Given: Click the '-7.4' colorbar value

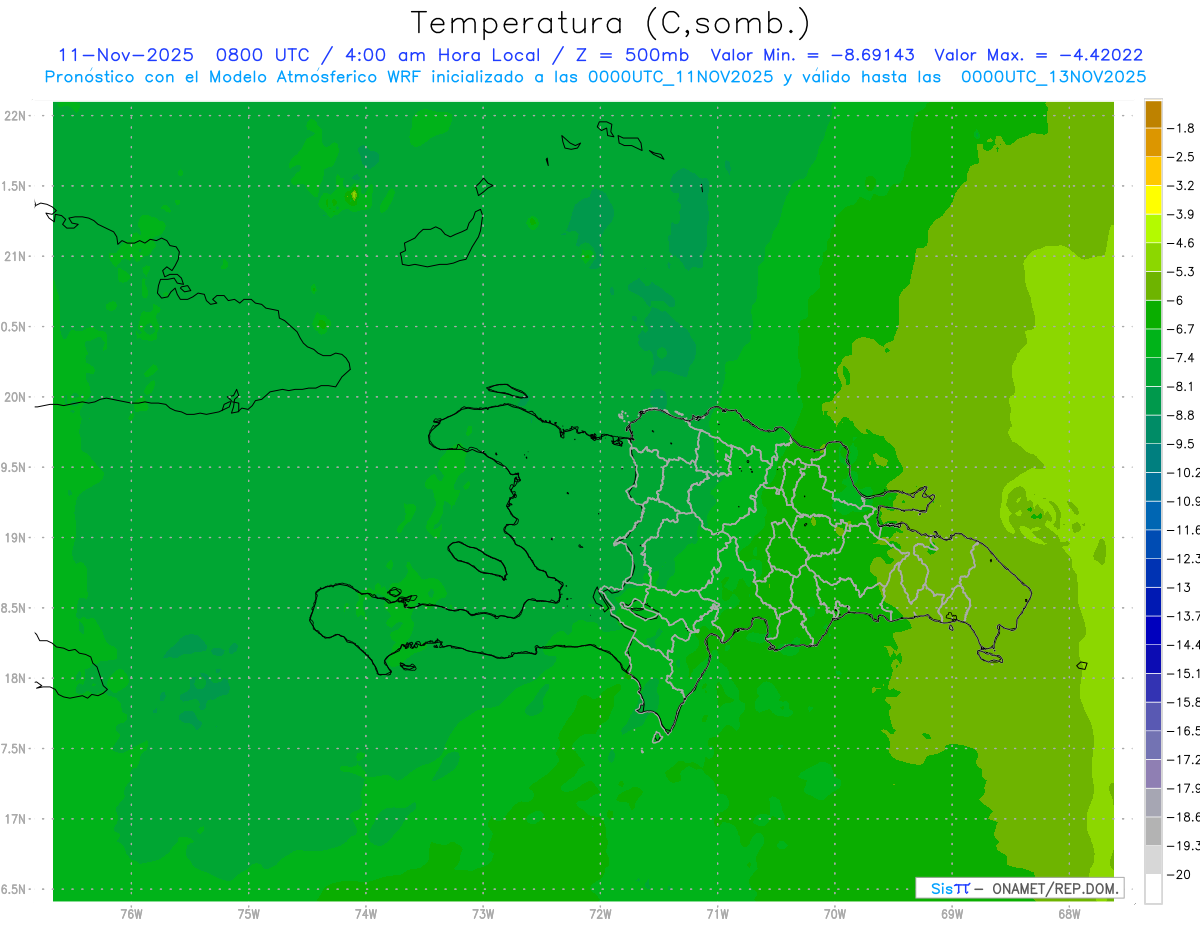Looking at the screenshot, I should click(x=1181, y=357).
